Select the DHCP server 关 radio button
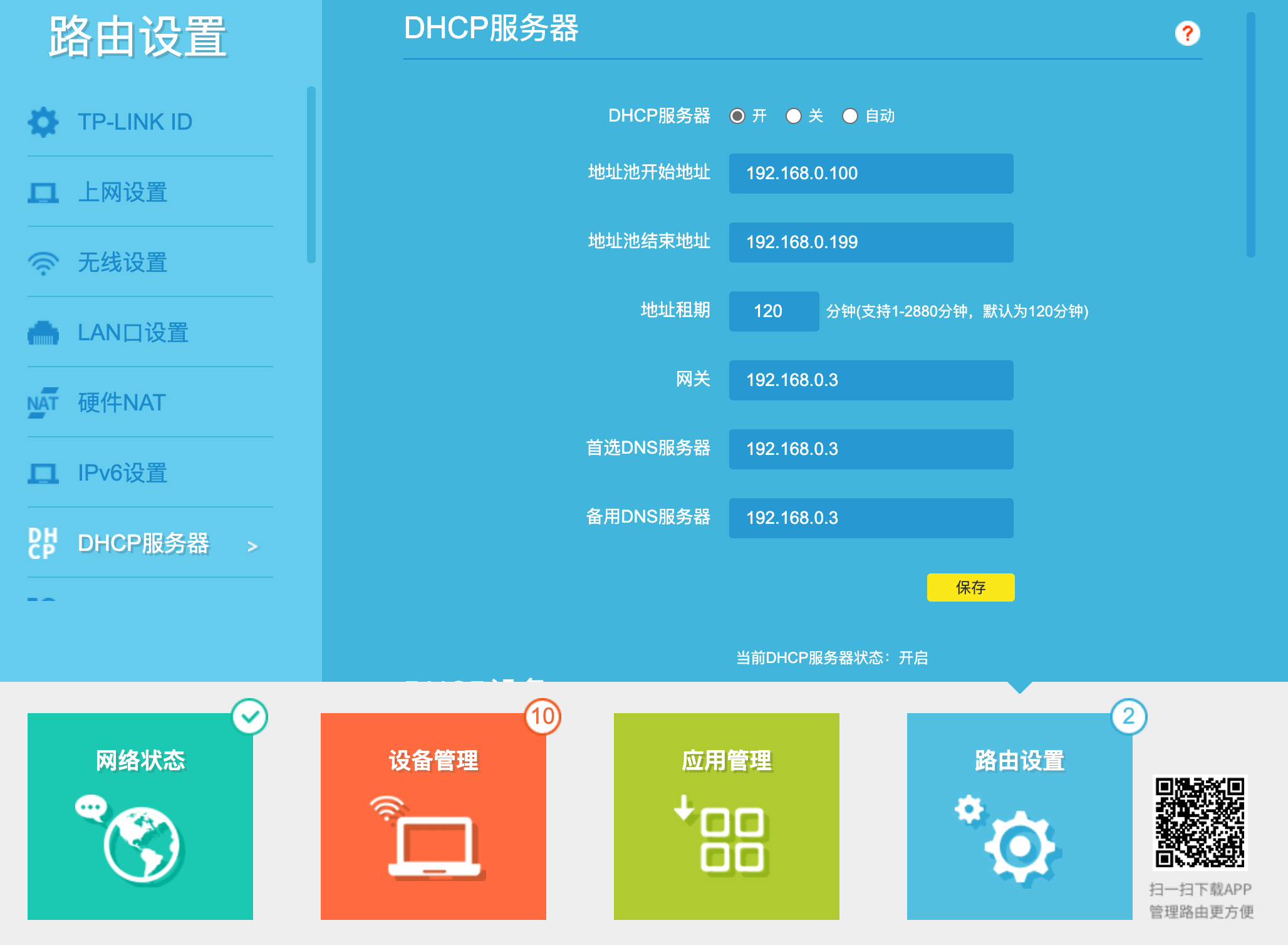 [794, 116]
